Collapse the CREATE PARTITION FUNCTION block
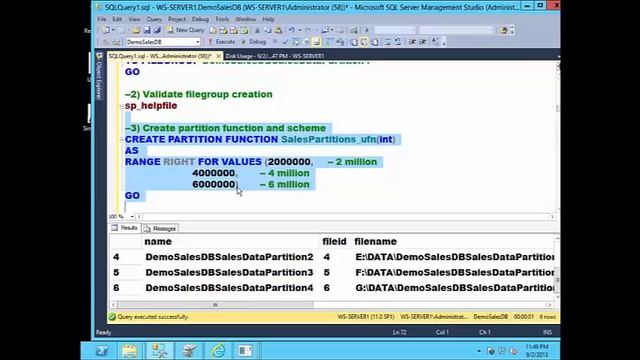The image size is (640, 360). 121,140
